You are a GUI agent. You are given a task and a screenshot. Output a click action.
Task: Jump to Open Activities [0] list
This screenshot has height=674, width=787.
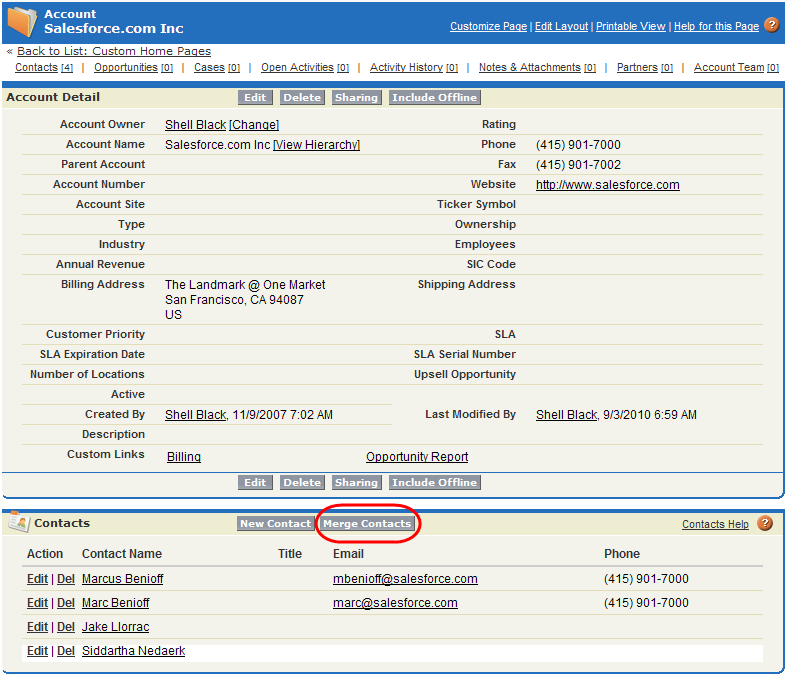point(305,67)
